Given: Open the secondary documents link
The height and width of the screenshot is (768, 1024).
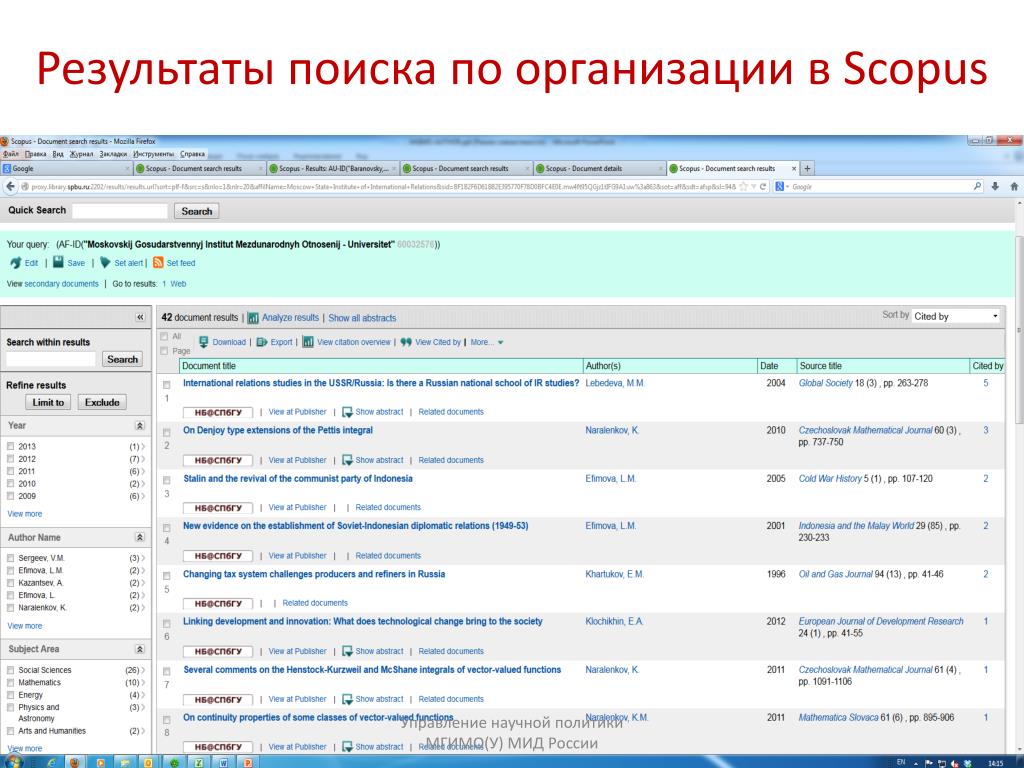Looking at the screenshot, I should point(61,284).
